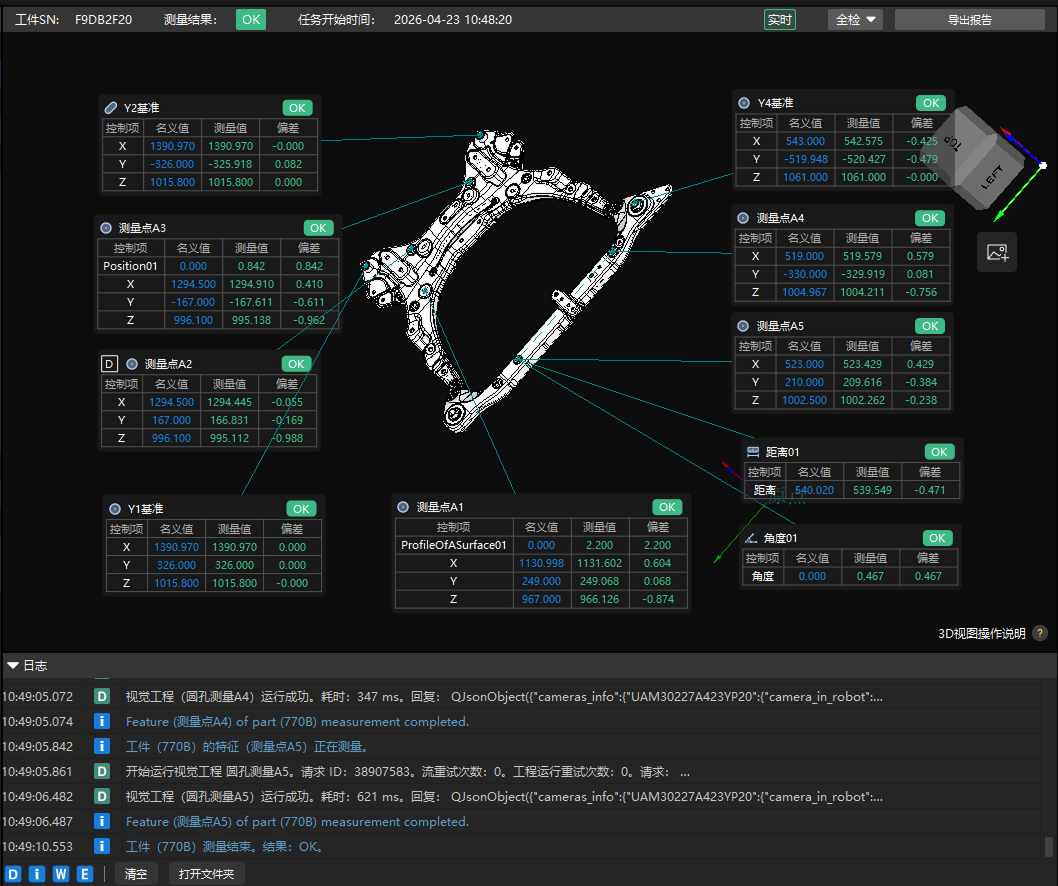Viewport: 1058px width, 886px height.
Task: Click the 导出报告 export report button
Action: click(969, 20)
